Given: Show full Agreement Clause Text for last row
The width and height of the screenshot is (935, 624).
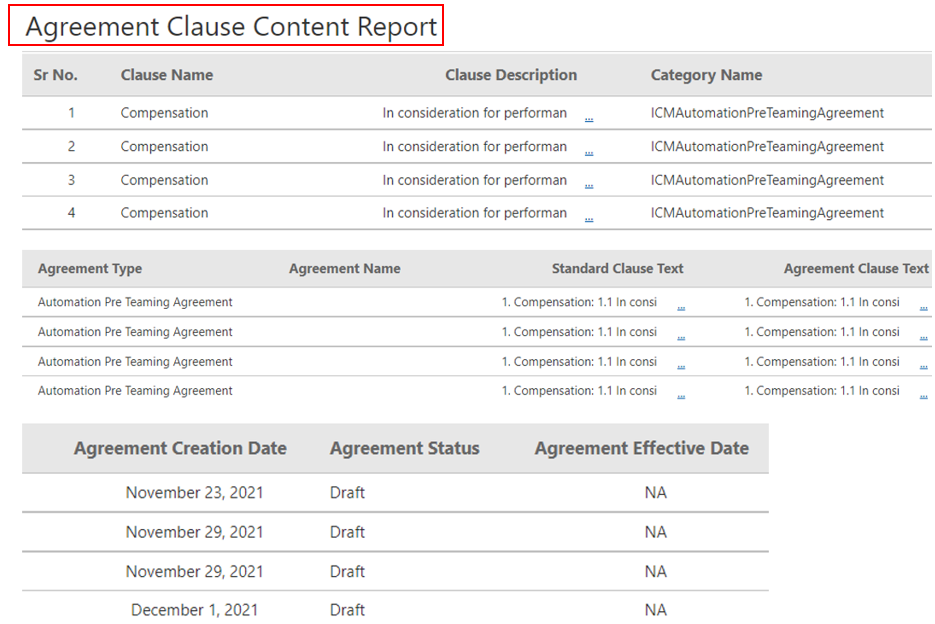Looking at the screenshot, I should (923, 395).
